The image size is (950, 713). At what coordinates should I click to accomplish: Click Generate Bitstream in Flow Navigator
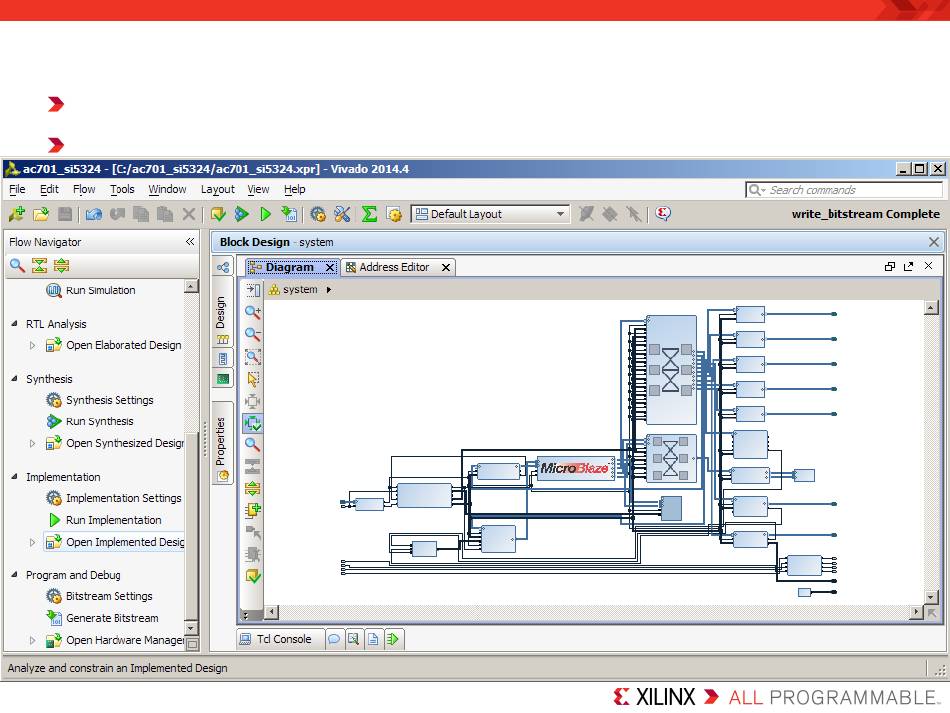click(112, 618)
